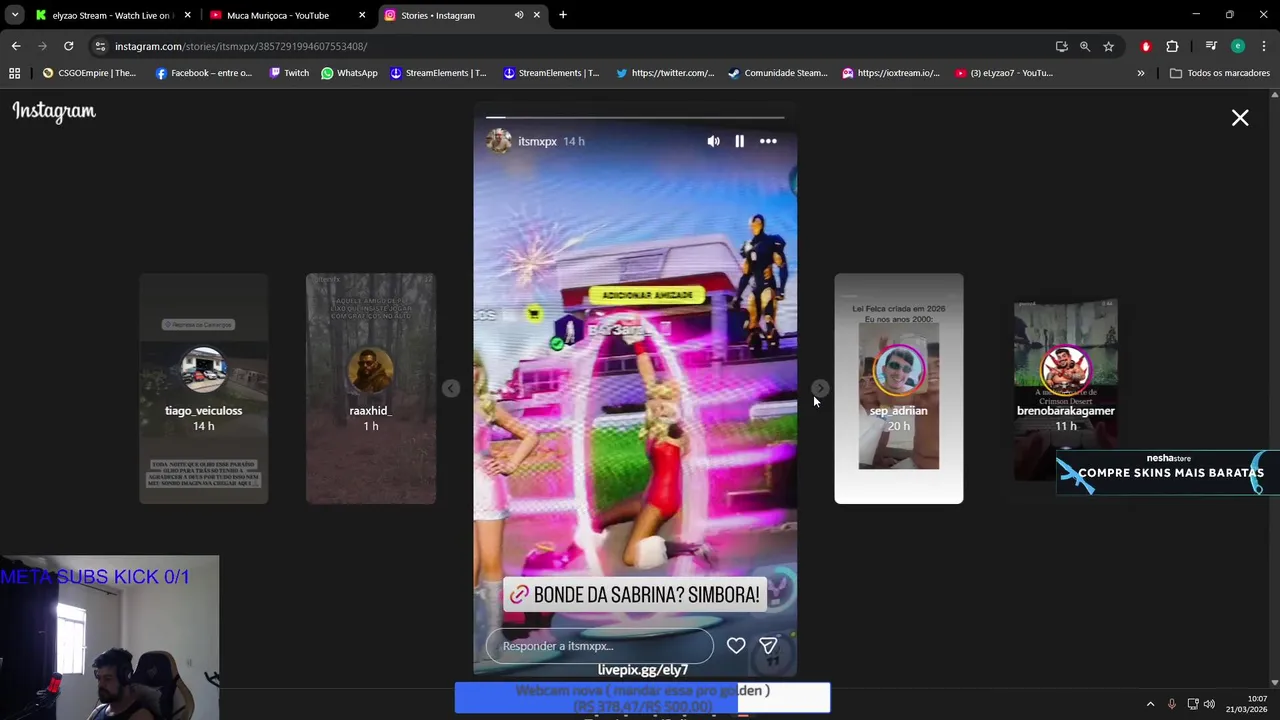Image resolution: width=1280 pixels, height=720 pixels.
Task: Go to next story arrow
Action: 820,388
